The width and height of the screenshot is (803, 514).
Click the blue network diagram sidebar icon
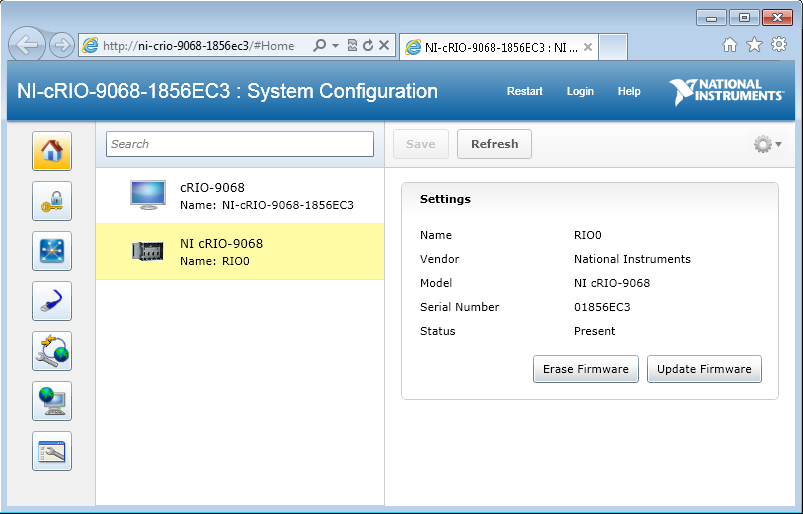point(51,251)
